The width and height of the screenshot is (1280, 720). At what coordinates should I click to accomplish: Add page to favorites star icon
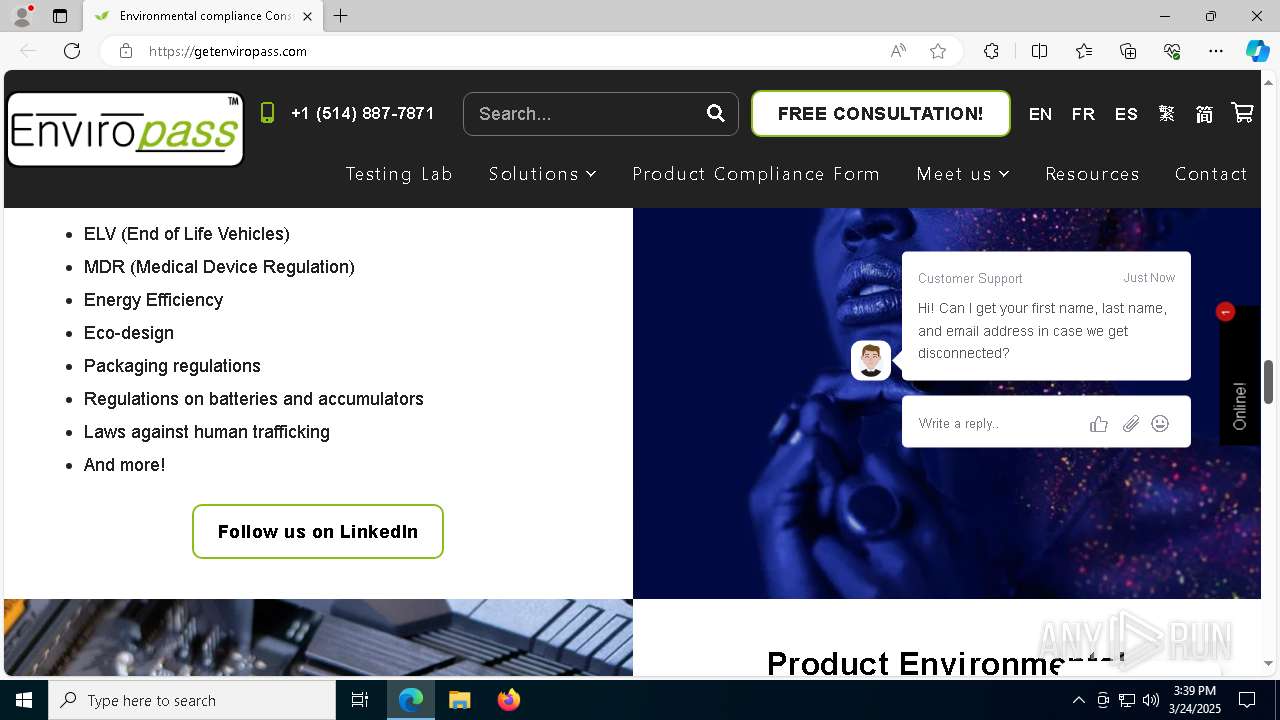pos(938,51)
